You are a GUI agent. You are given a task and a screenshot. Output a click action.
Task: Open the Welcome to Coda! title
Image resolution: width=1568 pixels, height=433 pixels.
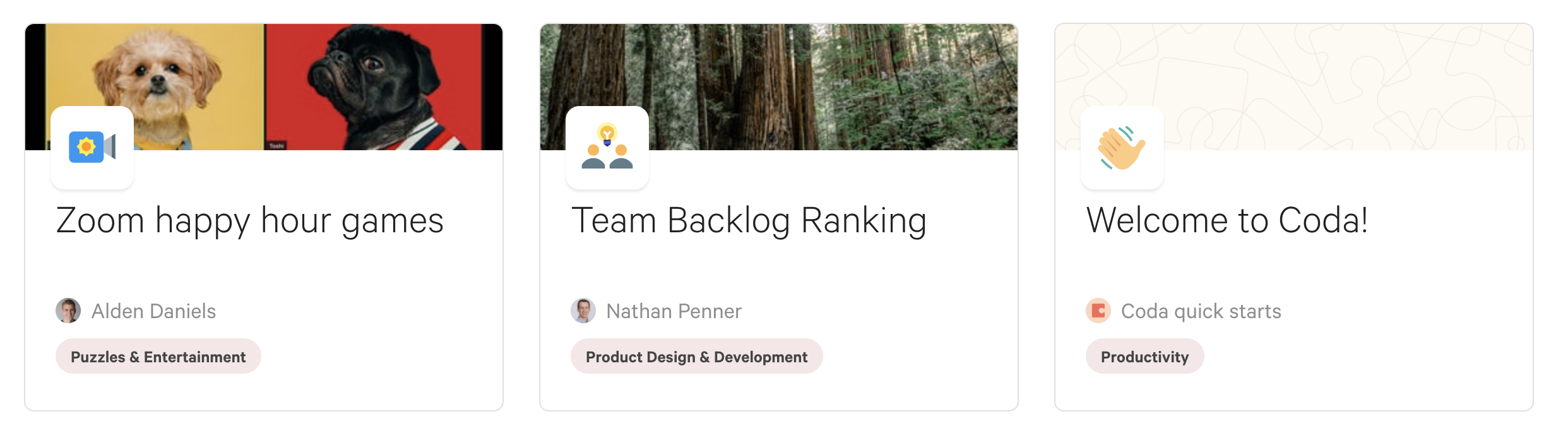click(1226, 221)
